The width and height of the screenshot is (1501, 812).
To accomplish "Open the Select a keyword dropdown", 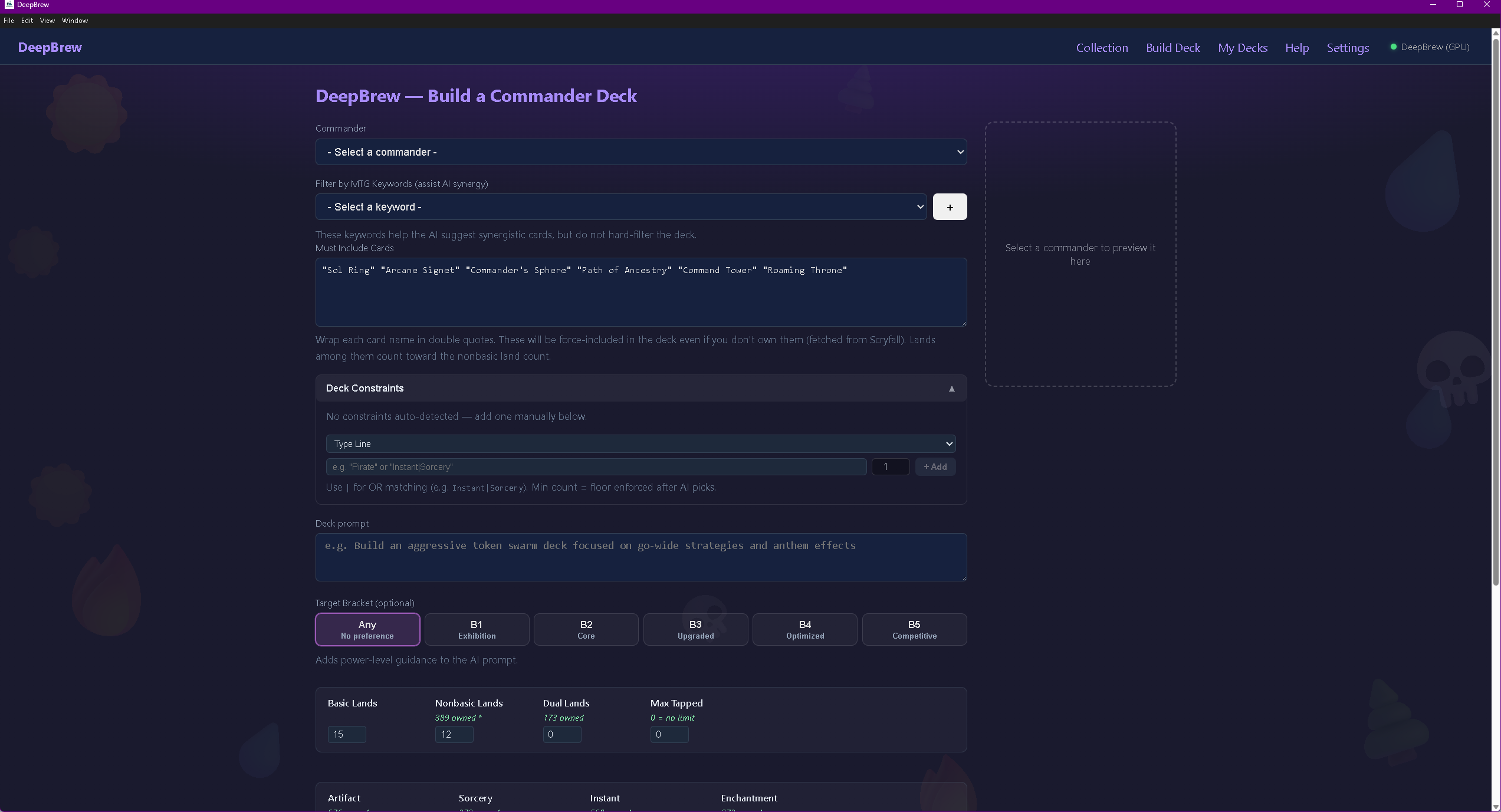I will (621, 207).
